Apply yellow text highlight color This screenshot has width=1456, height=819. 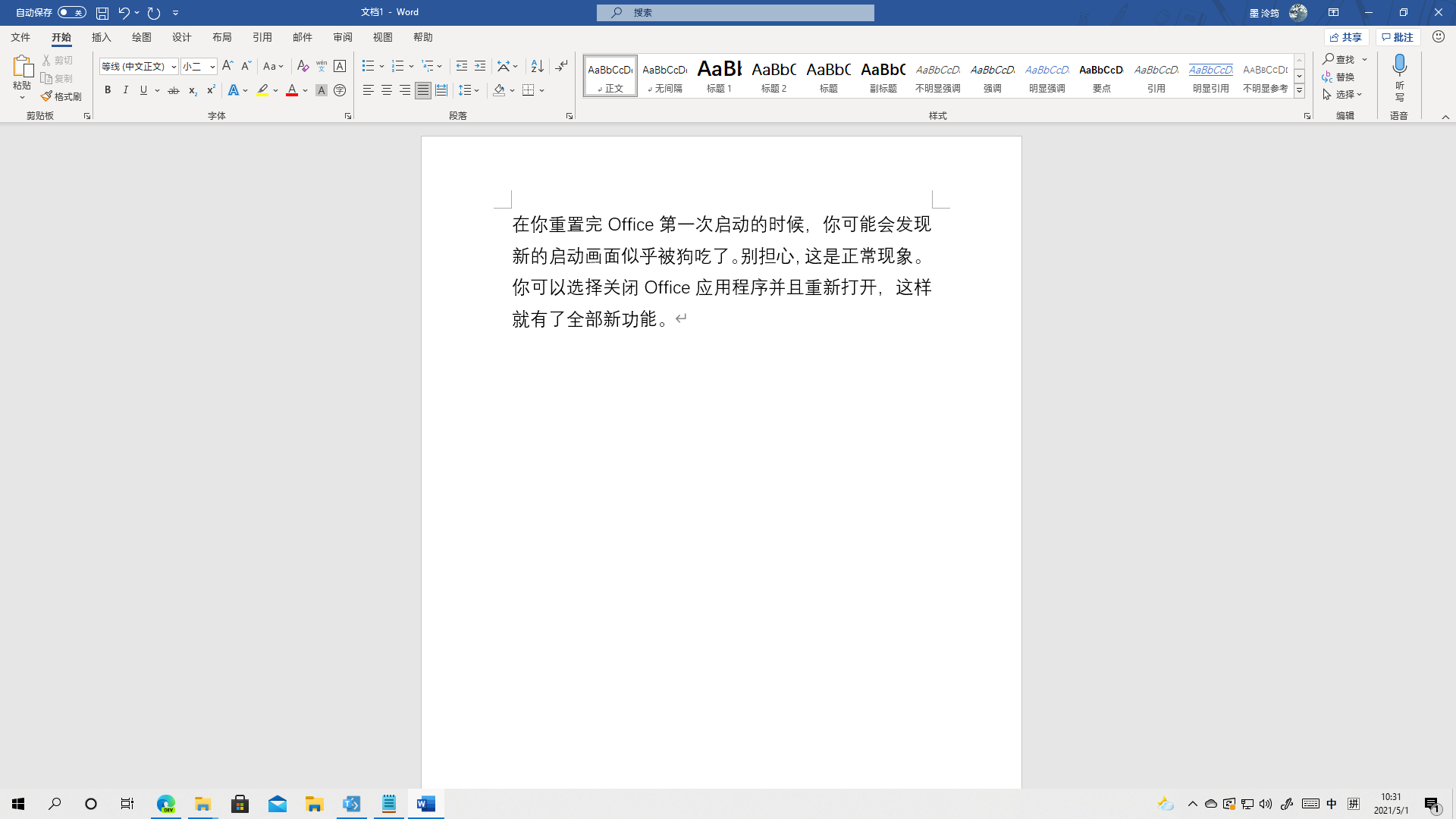[x=262, y=90]
